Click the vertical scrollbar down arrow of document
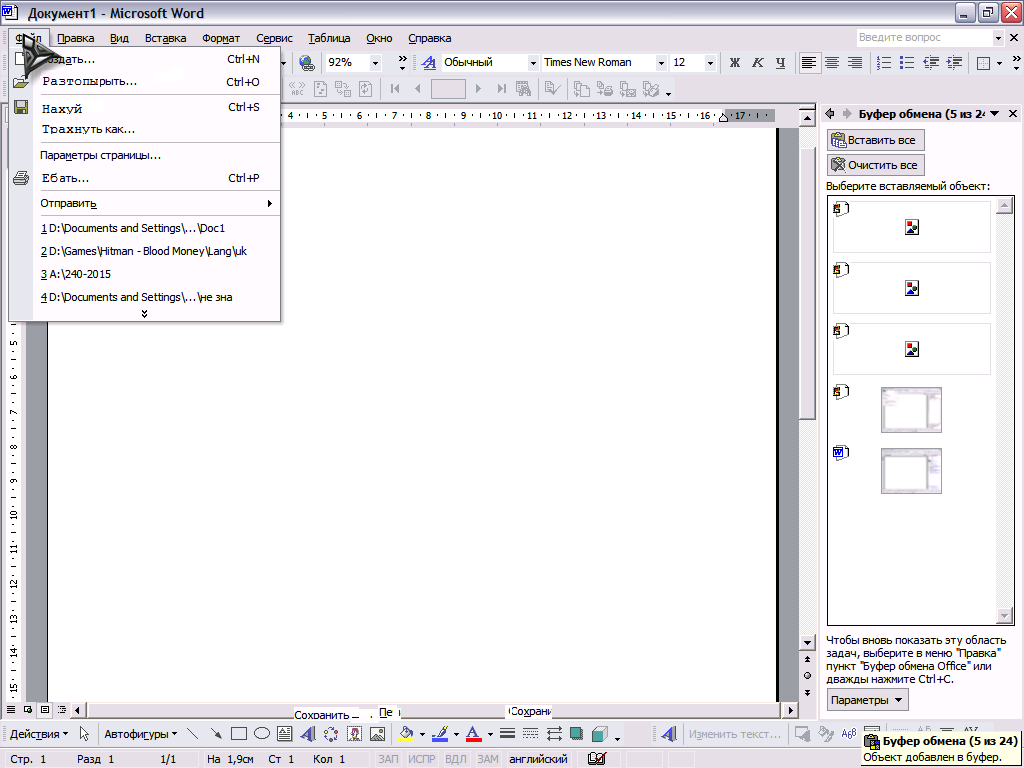Image resolution: width=1024 pixels, height=768 pixels. [808, 643]
